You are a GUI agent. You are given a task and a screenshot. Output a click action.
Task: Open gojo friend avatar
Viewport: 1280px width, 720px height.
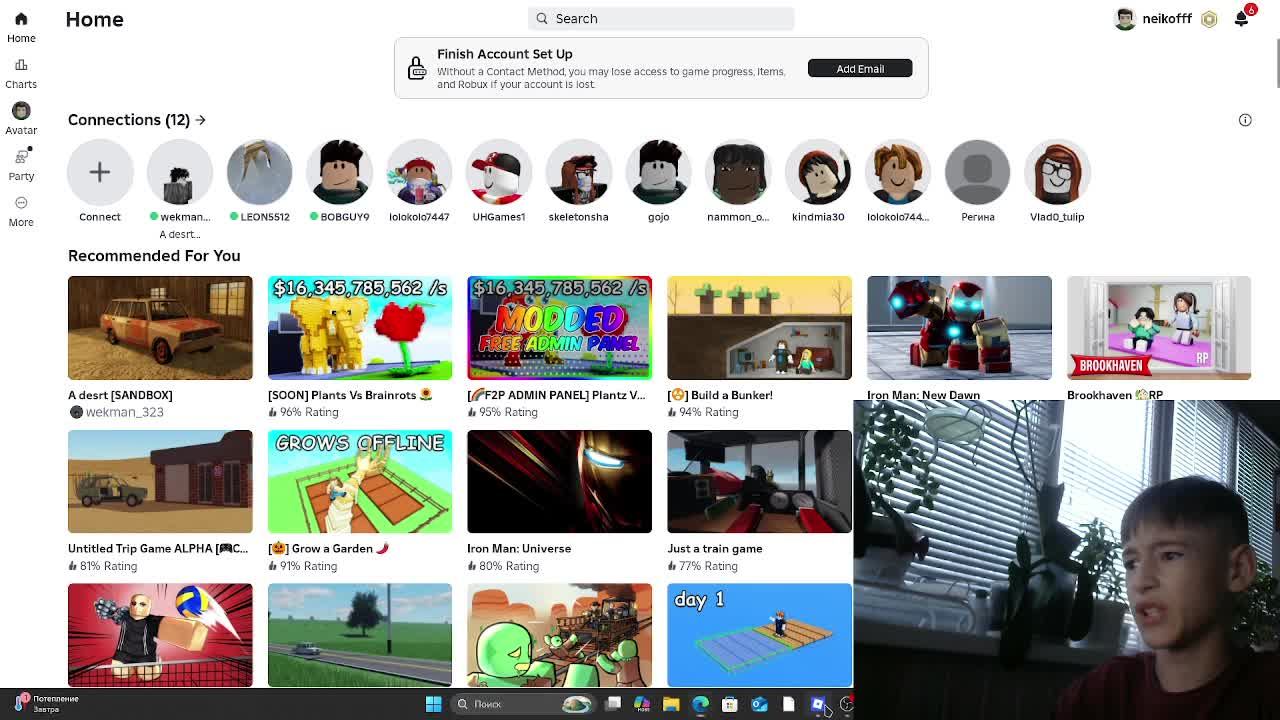[x=658, y=172]
